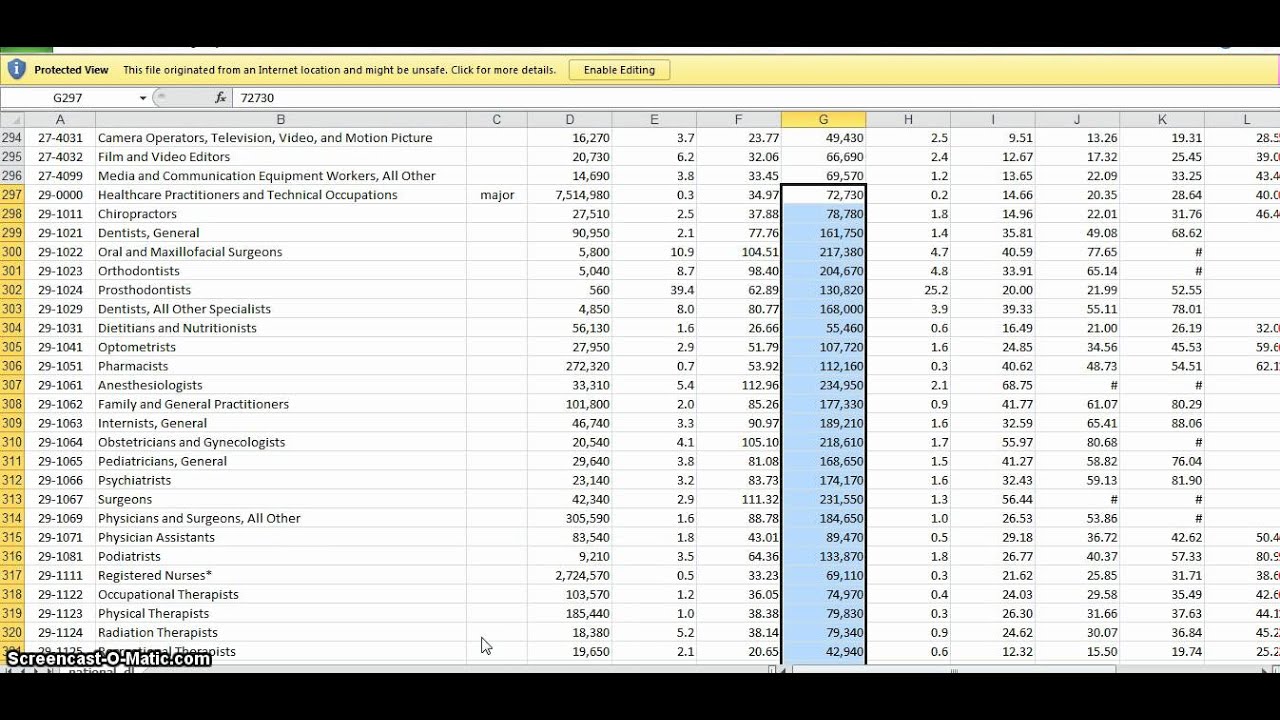Viewport: 1280px width, 720px height.
Task: Click the 'Optometrists' cell
Action: [281, 347]
